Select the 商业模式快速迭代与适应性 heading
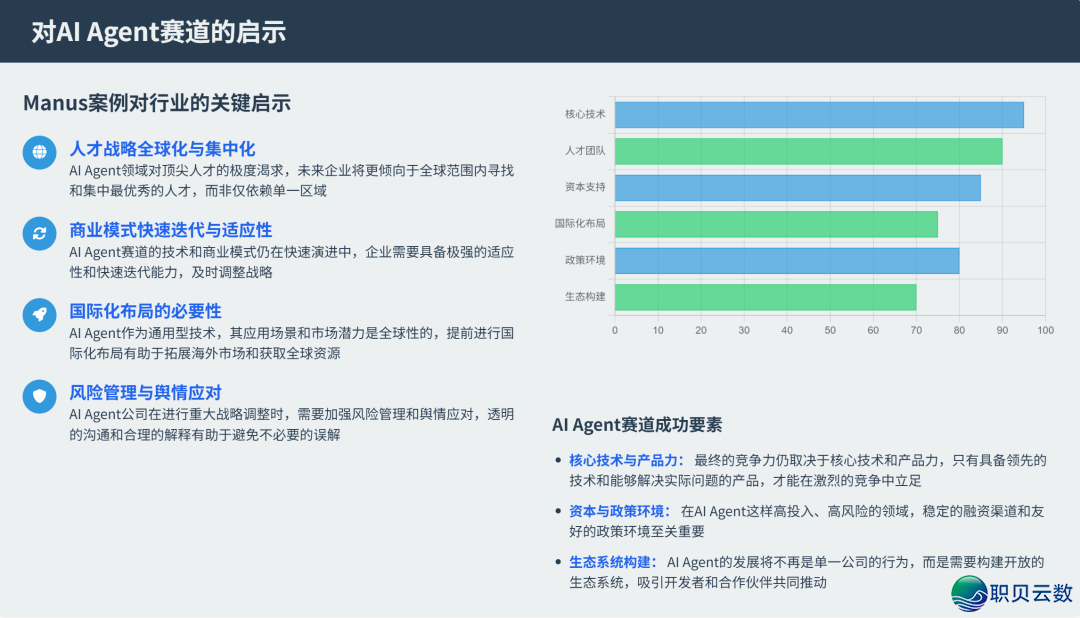 click(170, 230)
